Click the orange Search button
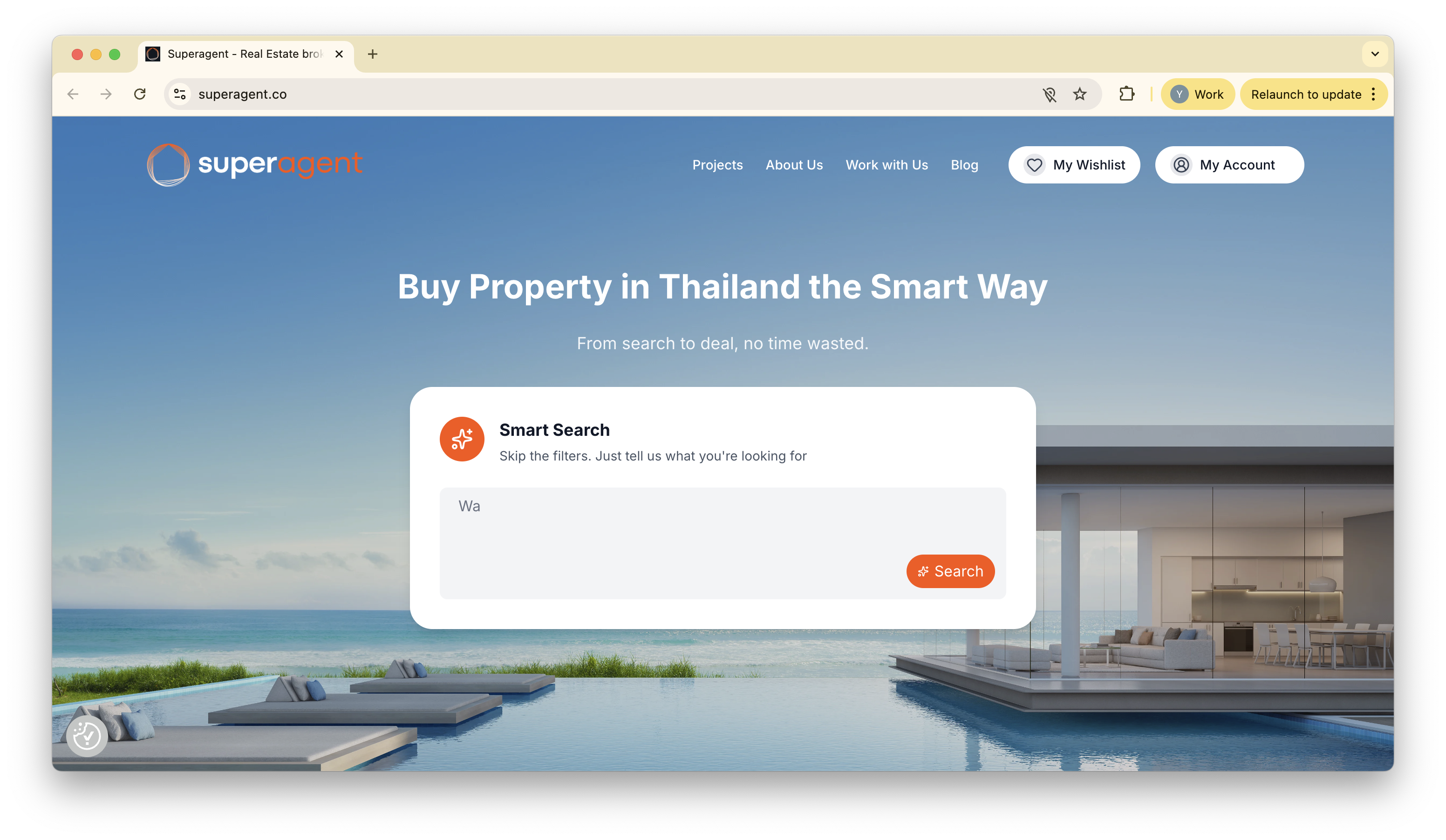 pyautogui.click(x=950, y=571)
